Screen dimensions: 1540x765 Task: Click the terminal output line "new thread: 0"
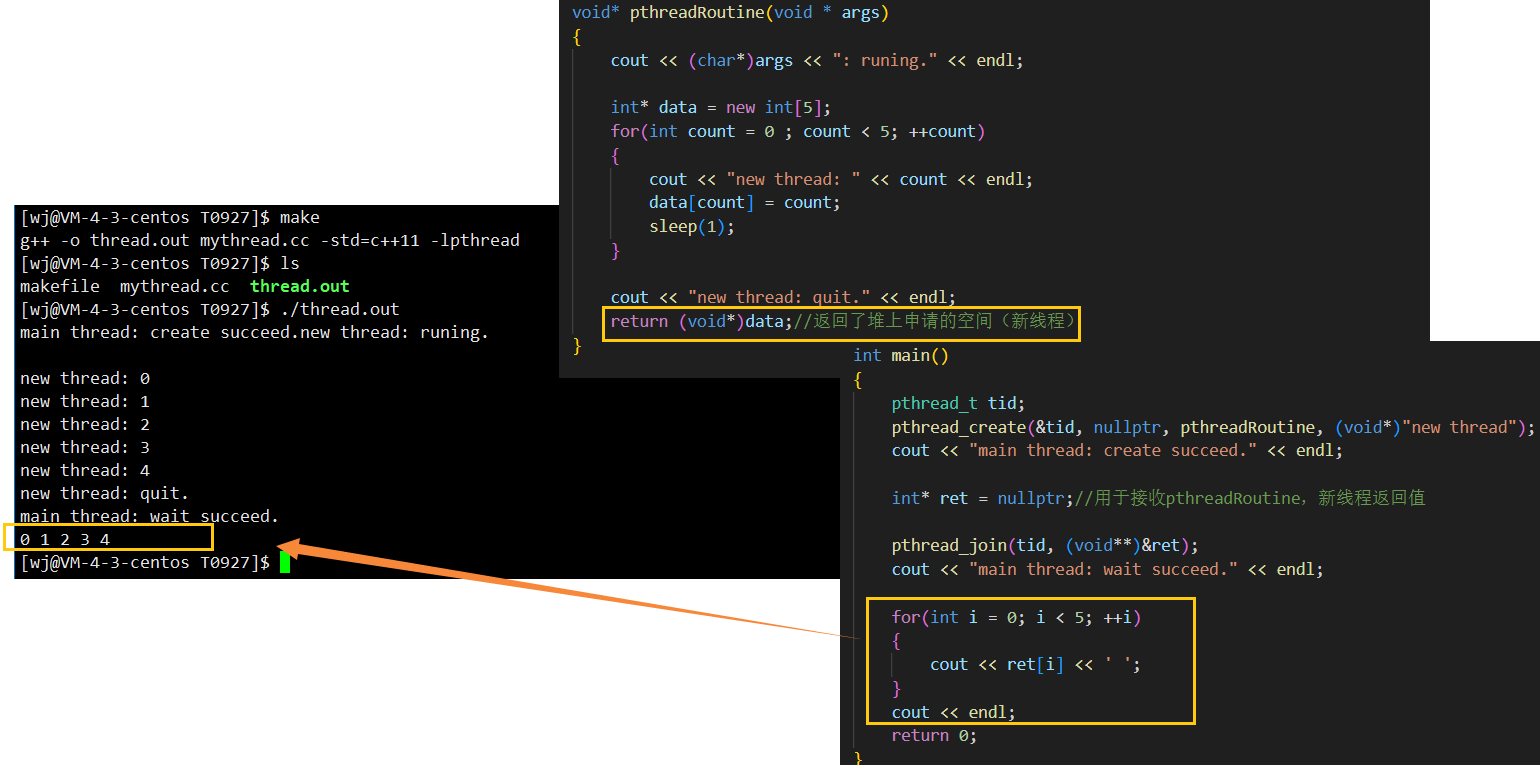(85, 379)
